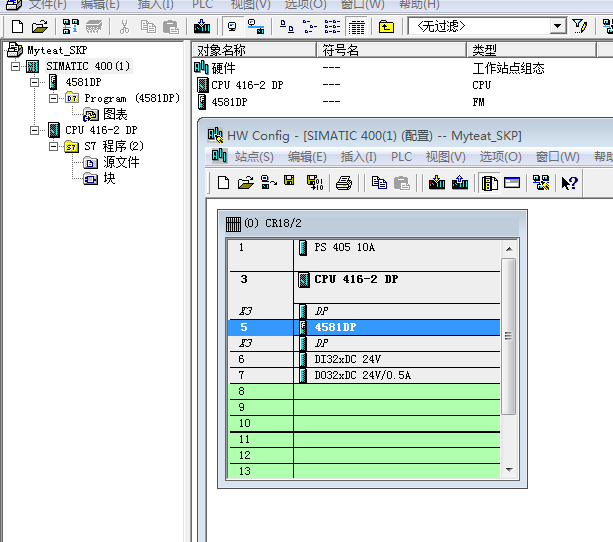
Task: Click Paste icon in SIMATIC Manager toolbar
Action: point(171,27)
